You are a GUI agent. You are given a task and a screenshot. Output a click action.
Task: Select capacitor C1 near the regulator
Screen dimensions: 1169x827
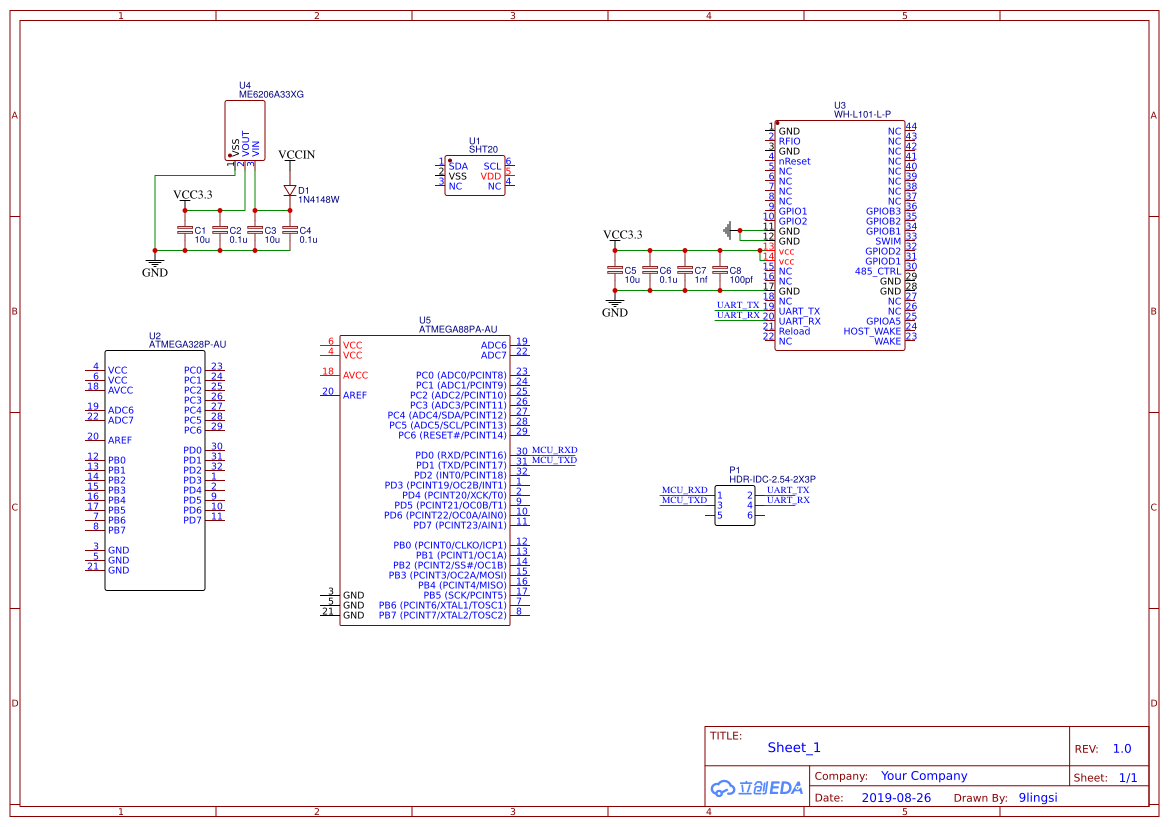[185, 230]
